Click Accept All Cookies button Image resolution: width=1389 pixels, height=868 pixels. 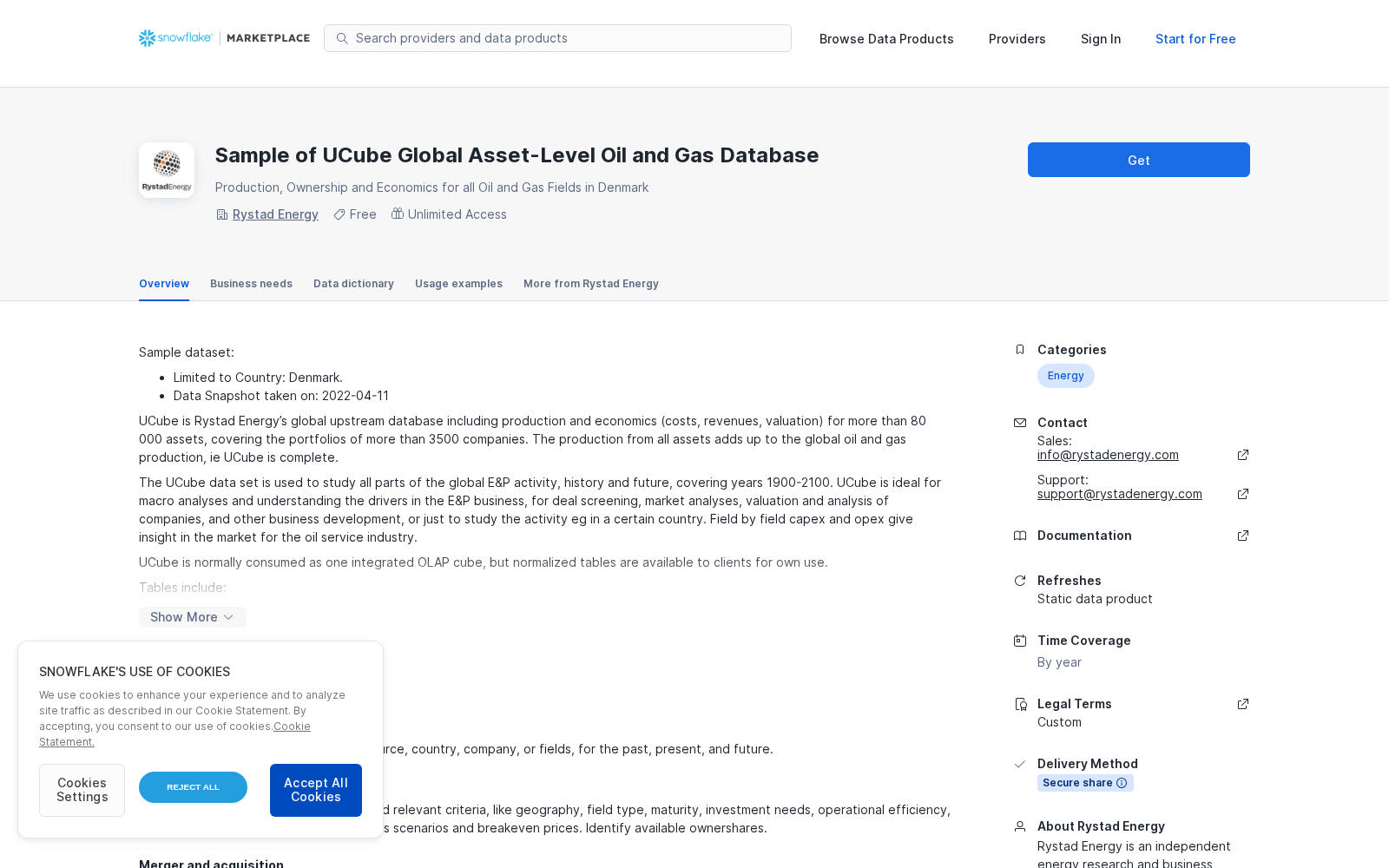tap(316, 790)
